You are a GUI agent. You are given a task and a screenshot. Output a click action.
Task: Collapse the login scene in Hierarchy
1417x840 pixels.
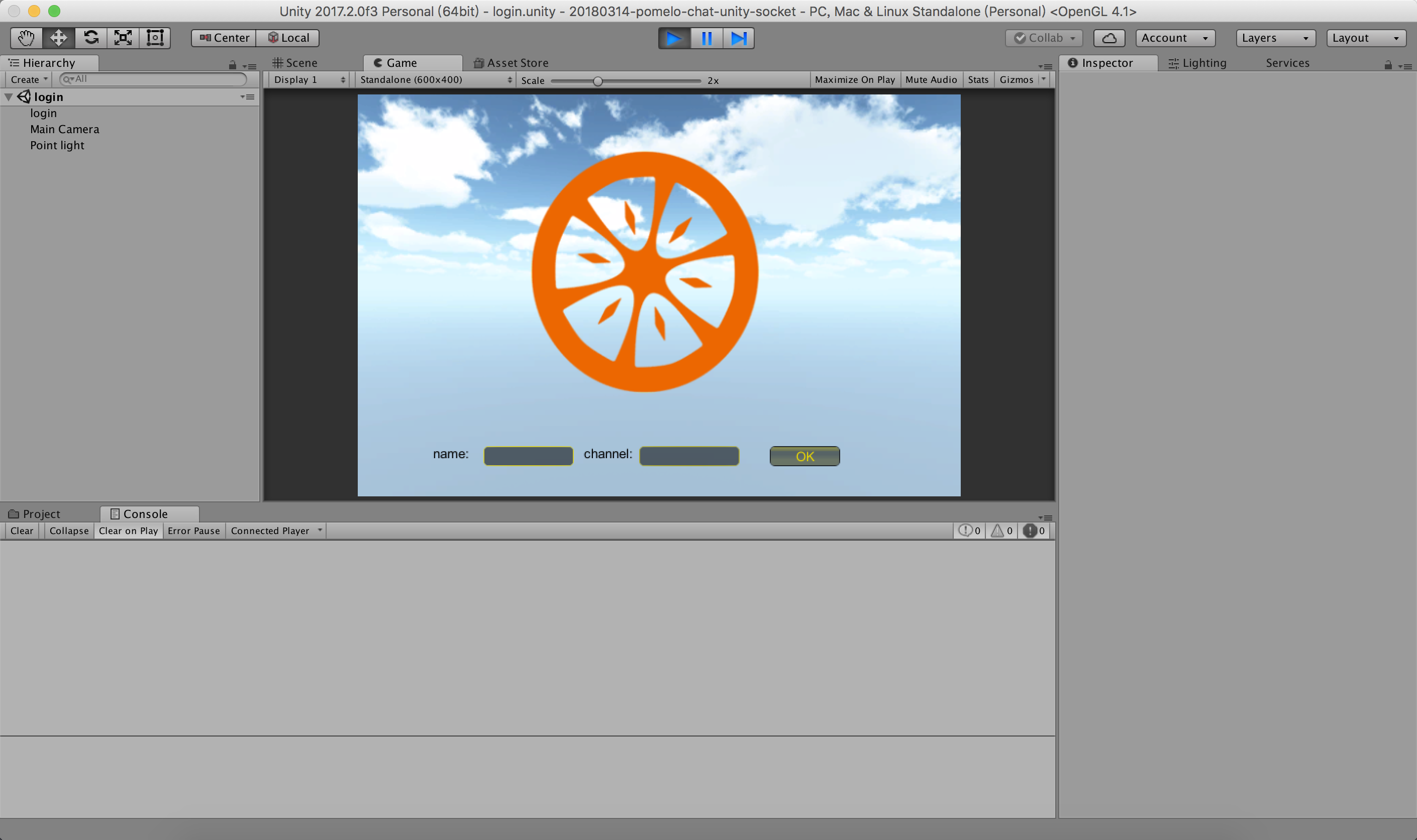coord(9,97)
